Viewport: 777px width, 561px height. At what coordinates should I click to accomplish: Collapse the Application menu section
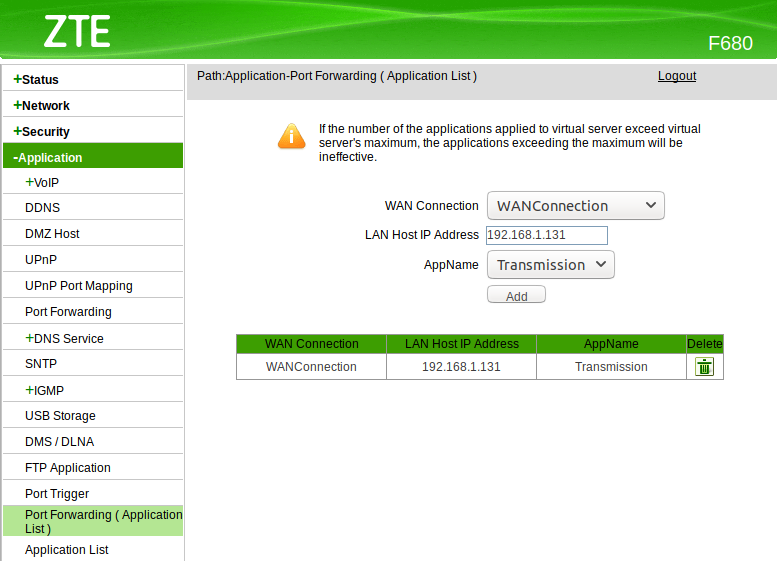coord(50,157)
